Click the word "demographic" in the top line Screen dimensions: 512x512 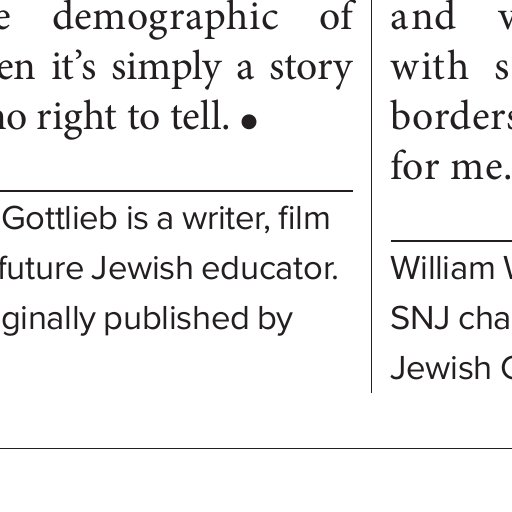[x=166, y=19]
